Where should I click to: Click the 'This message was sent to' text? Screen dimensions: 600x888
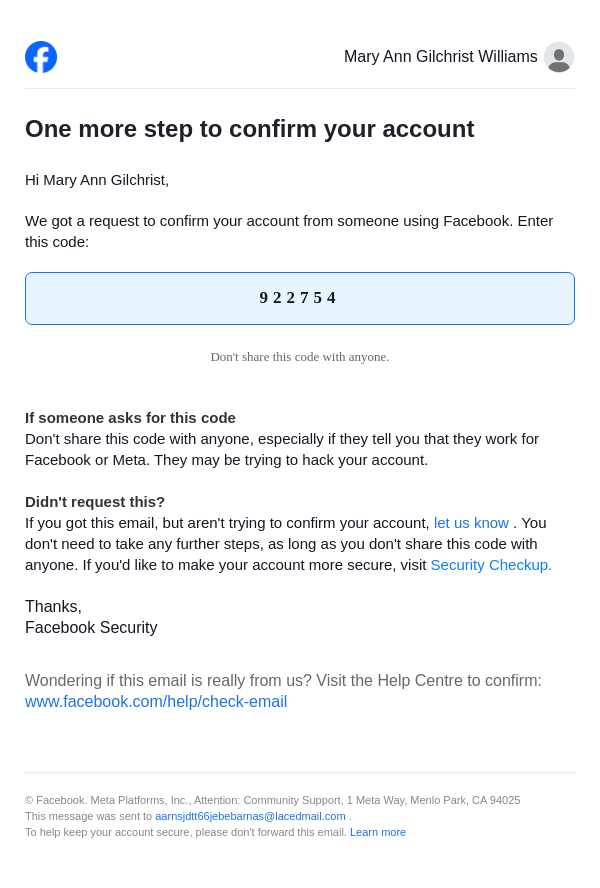[89, 816]
